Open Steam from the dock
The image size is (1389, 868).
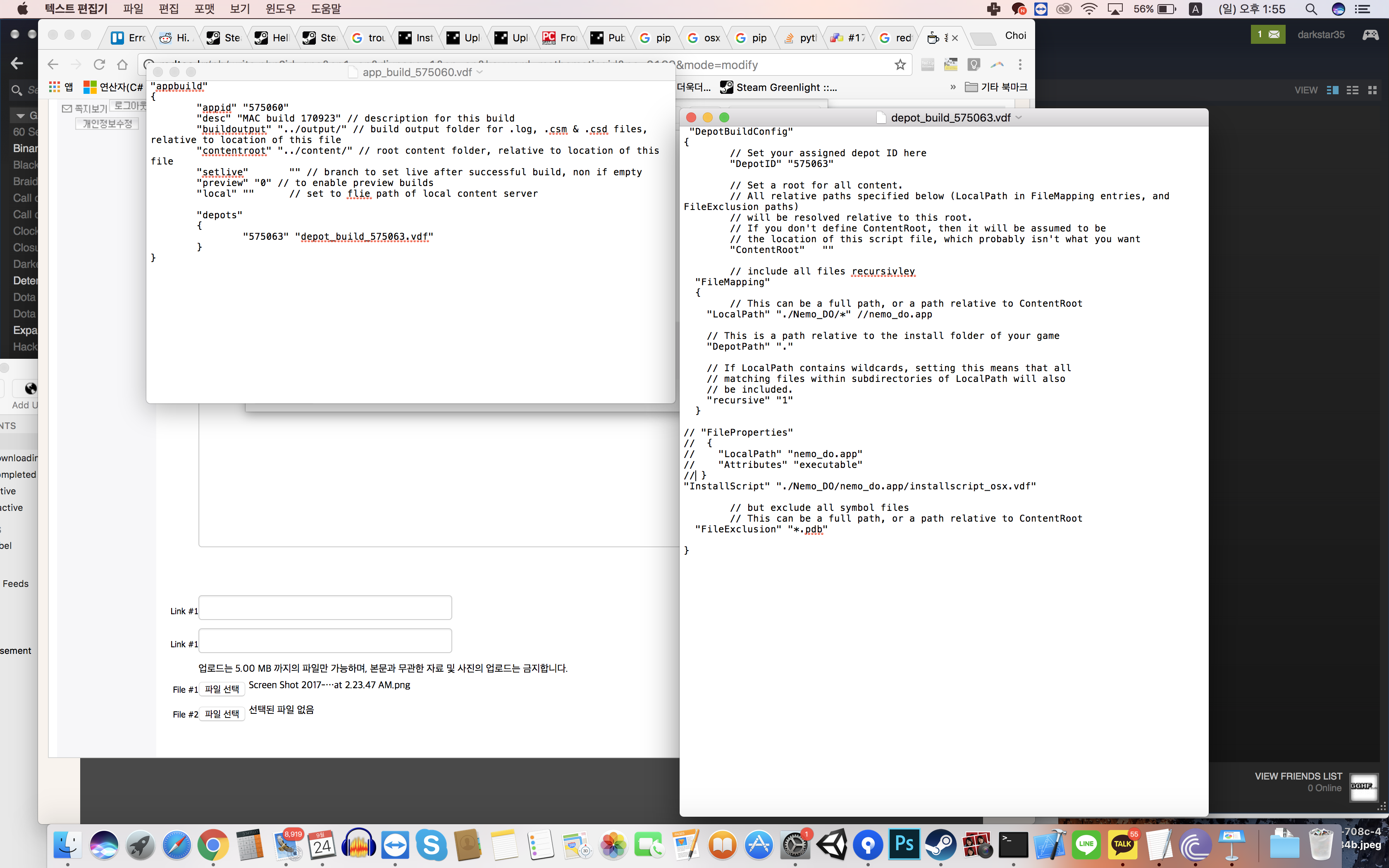pyautogui.click(x=941, y=844)
